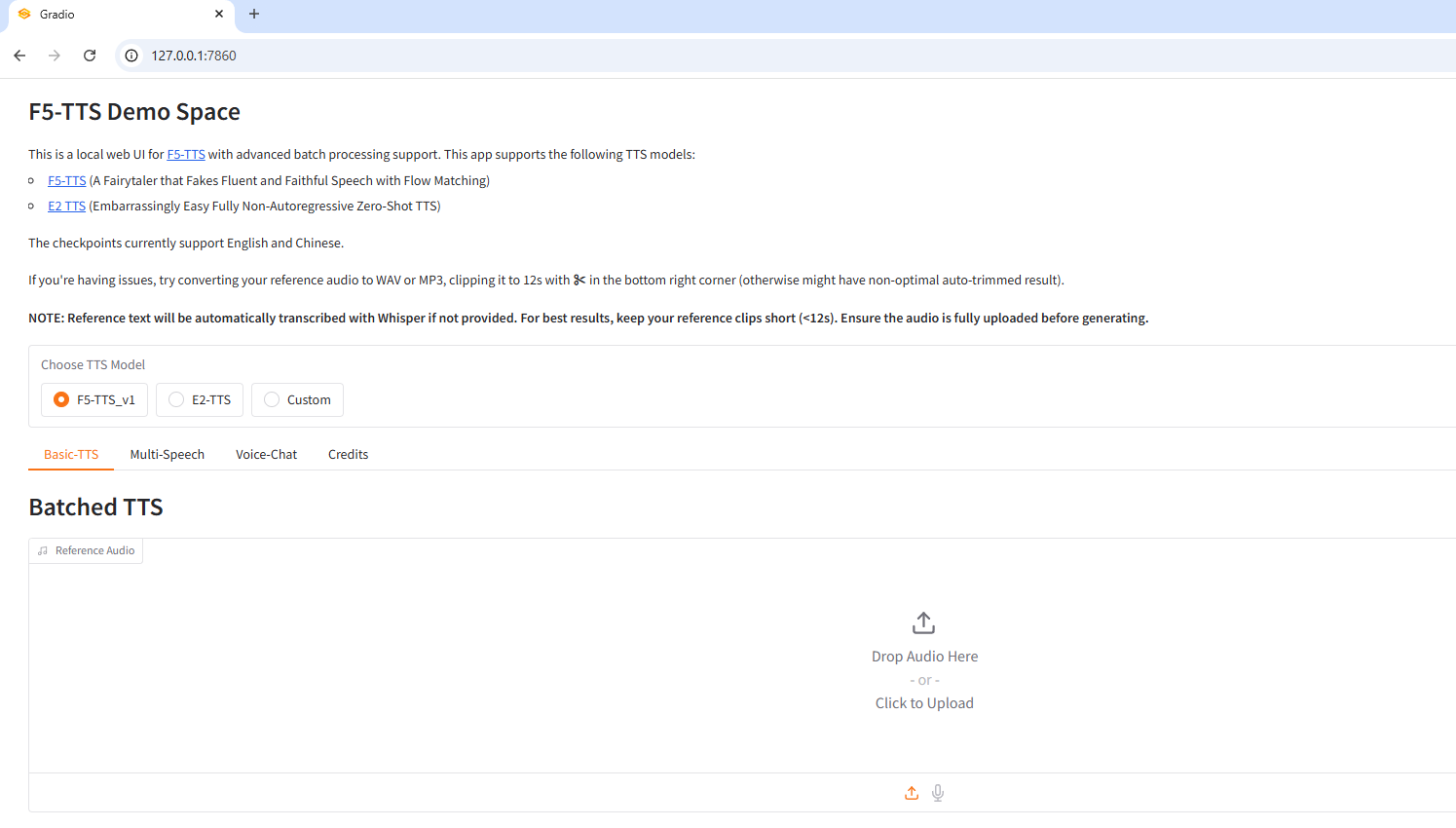Pick the Custom TTS model option

click(297, 399)
